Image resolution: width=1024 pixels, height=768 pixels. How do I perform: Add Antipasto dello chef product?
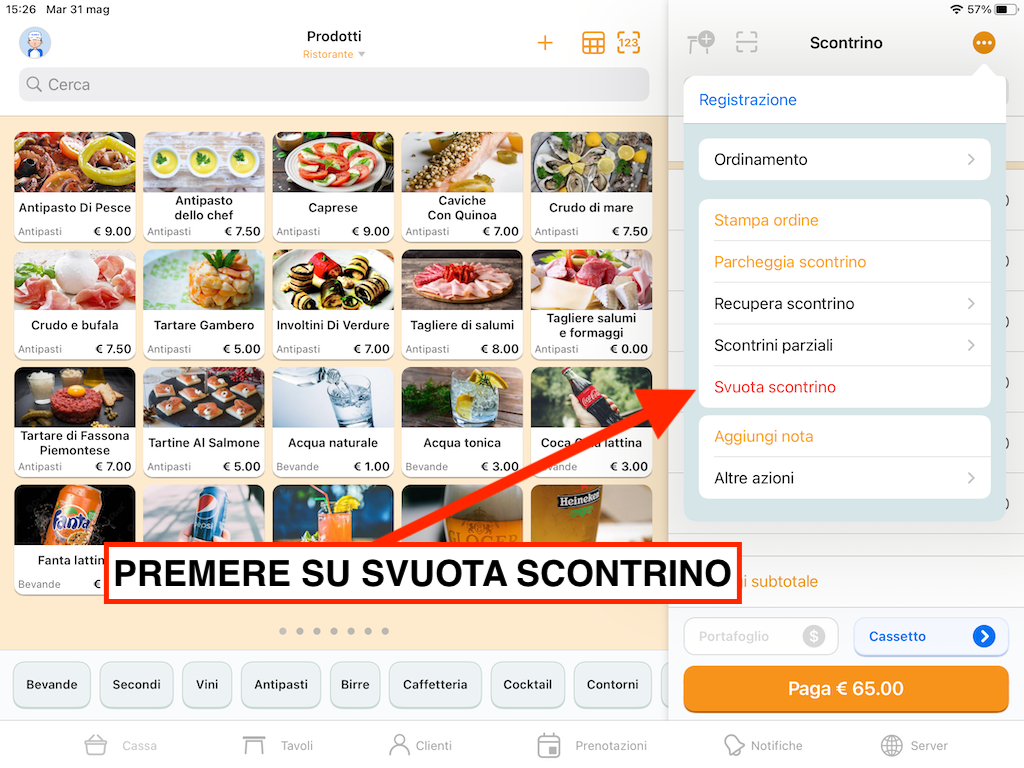pyautogui.click(x=204, y=187)
